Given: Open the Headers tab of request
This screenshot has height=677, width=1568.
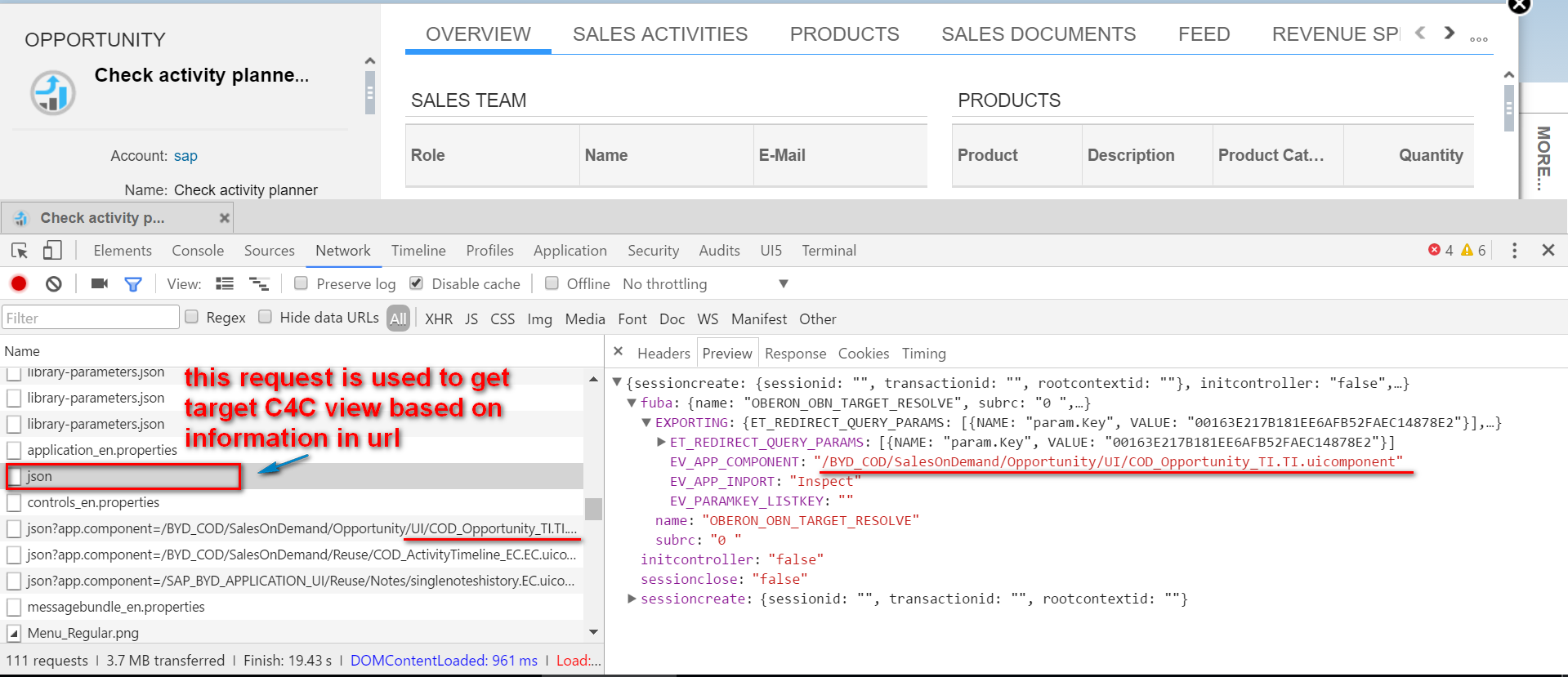Looking at the screenshot, I should pos(663,354).
